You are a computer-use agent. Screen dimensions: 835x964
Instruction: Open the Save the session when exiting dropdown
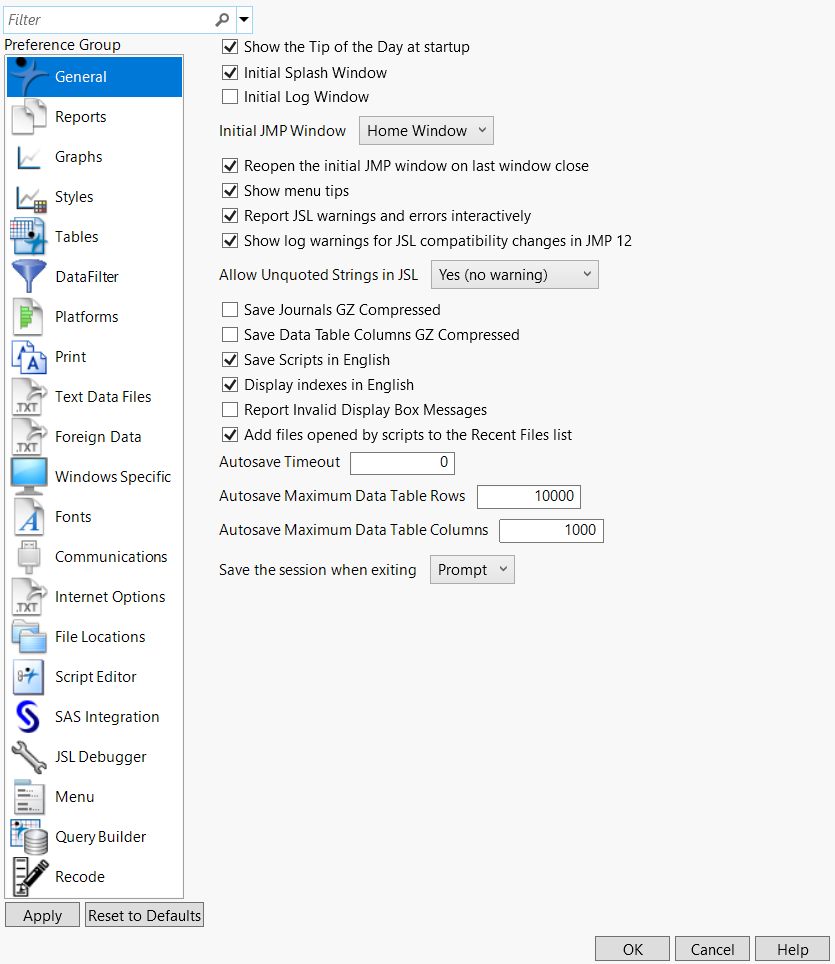(471, 569)
